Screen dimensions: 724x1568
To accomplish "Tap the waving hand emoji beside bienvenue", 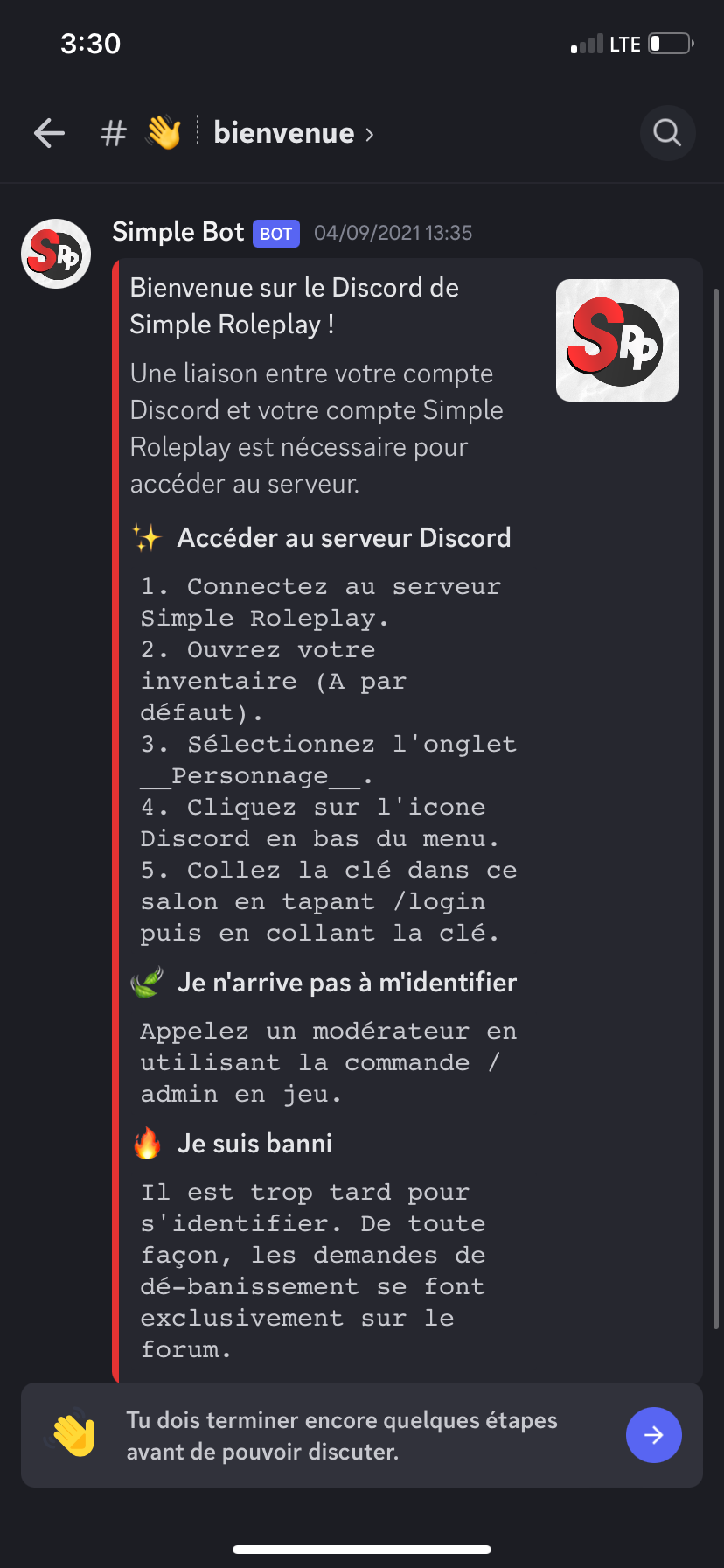I will tap(164, 133).
